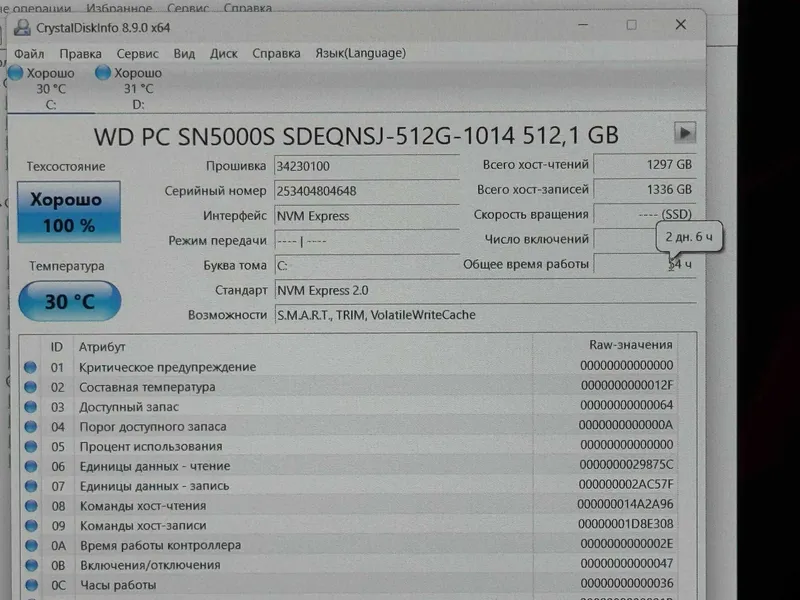Viewport: 800px width, 600px height.
Task: Click the blue status dot for attribute 02
Action: tap(31, 387)
